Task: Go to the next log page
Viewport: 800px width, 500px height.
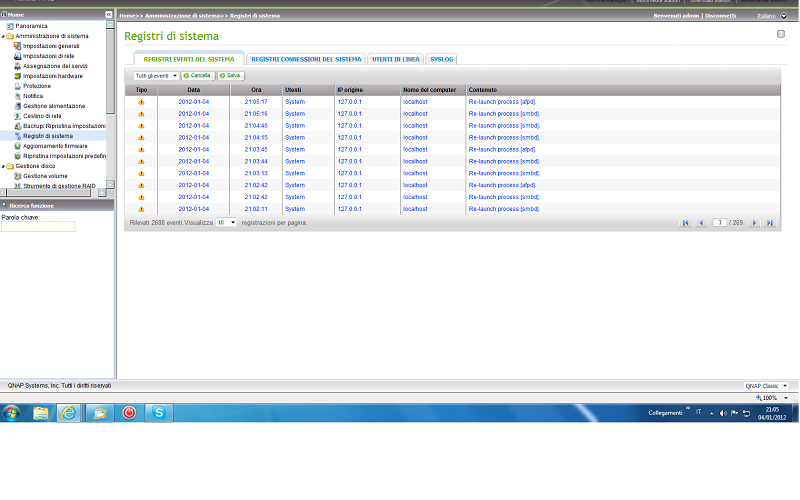Action: click(x=755, y=223)
